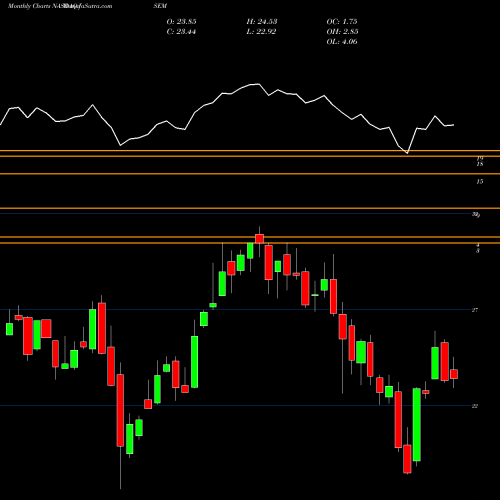The height and width of the screenshot is (500, 500).
Task: Click the "OC: 1.75" value
Action: click(342, 22)
